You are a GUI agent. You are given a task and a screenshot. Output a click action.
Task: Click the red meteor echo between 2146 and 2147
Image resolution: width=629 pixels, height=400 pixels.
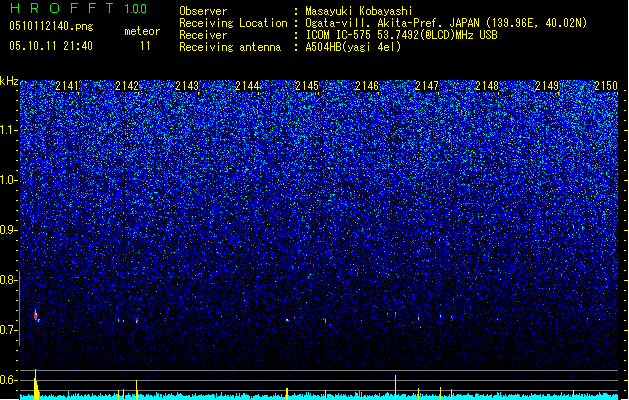point(395,315)
